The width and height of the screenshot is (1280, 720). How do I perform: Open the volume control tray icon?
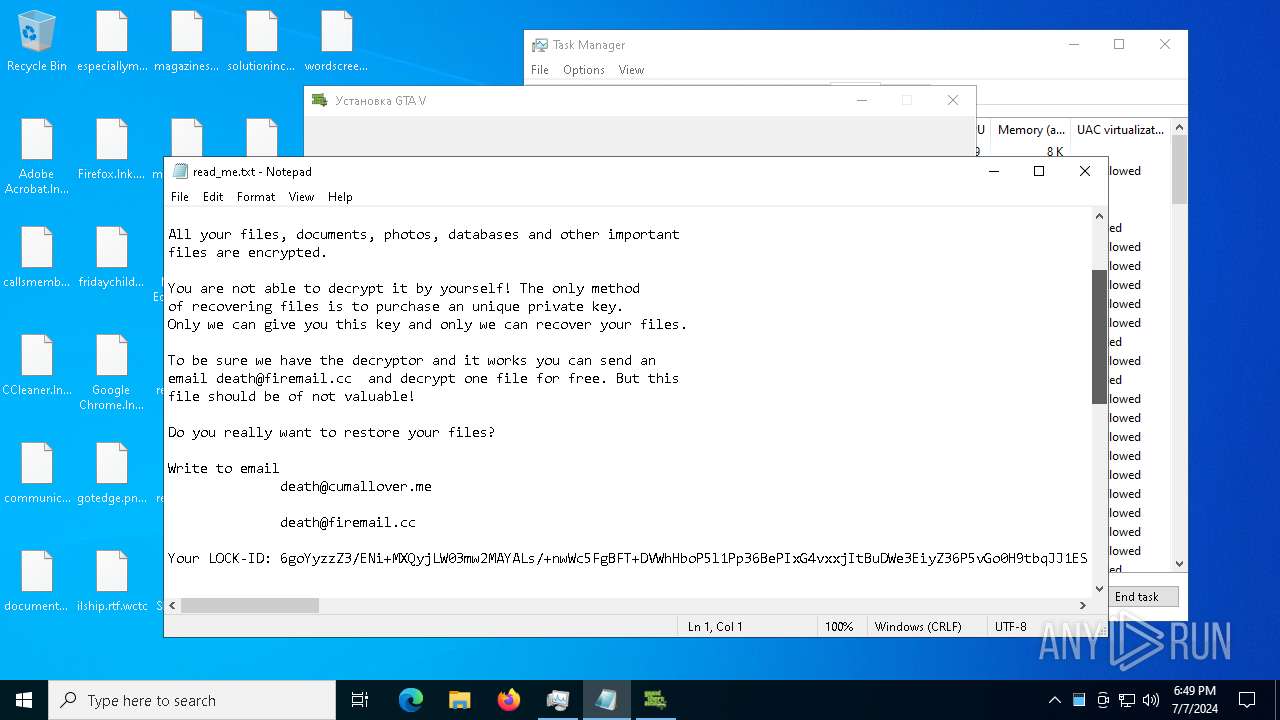1151,700
